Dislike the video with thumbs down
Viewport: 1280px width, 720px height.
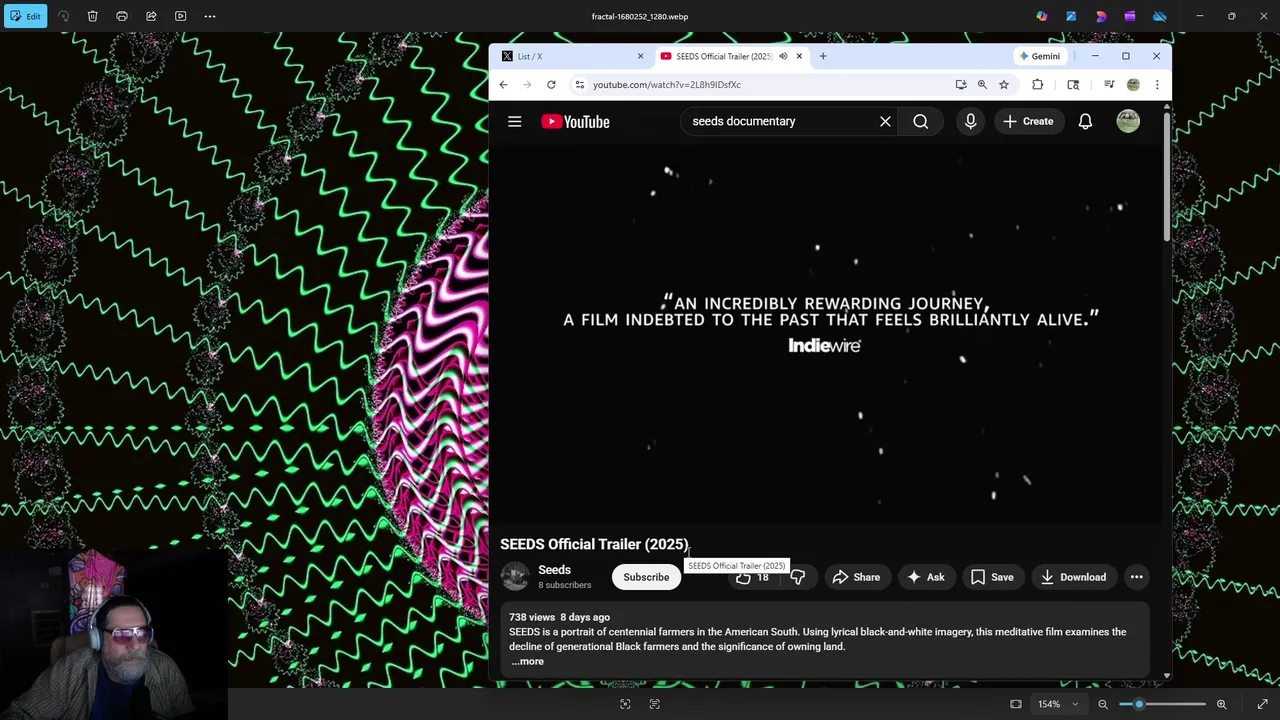pyautogui.click(x=797, y=577)
